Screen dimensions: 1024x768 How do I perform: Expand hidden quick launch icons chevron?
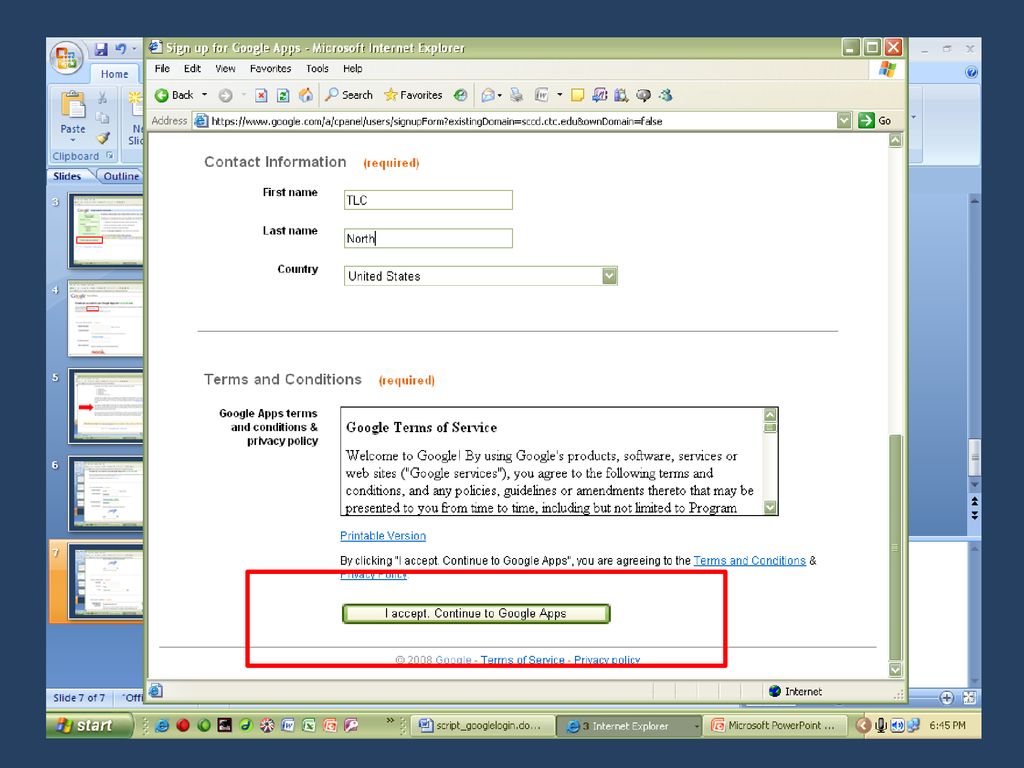[x=390, y=720]
